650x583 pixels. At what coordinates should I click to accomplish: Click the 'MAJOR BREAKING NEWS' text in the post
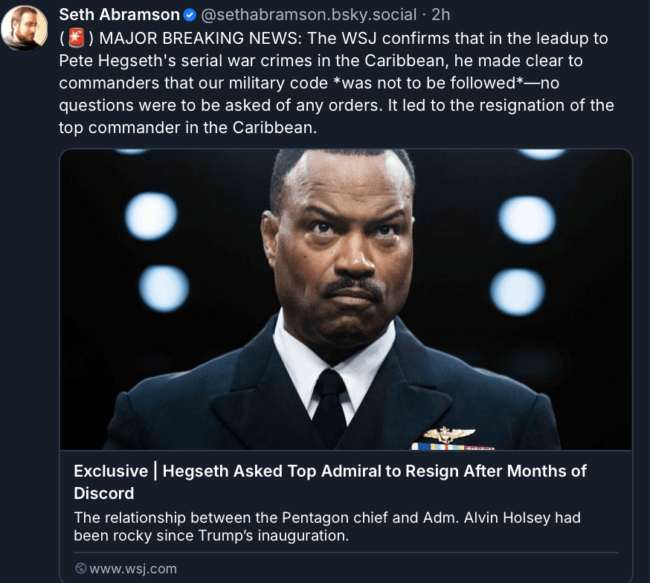[199, 38]
